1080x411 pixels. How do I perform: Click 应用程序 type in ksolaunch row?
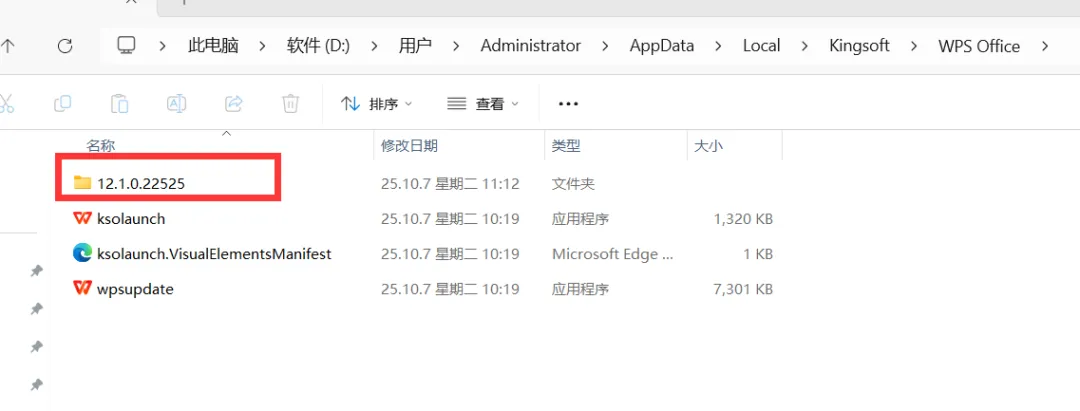pyautogui.click(x=581, y=219)
